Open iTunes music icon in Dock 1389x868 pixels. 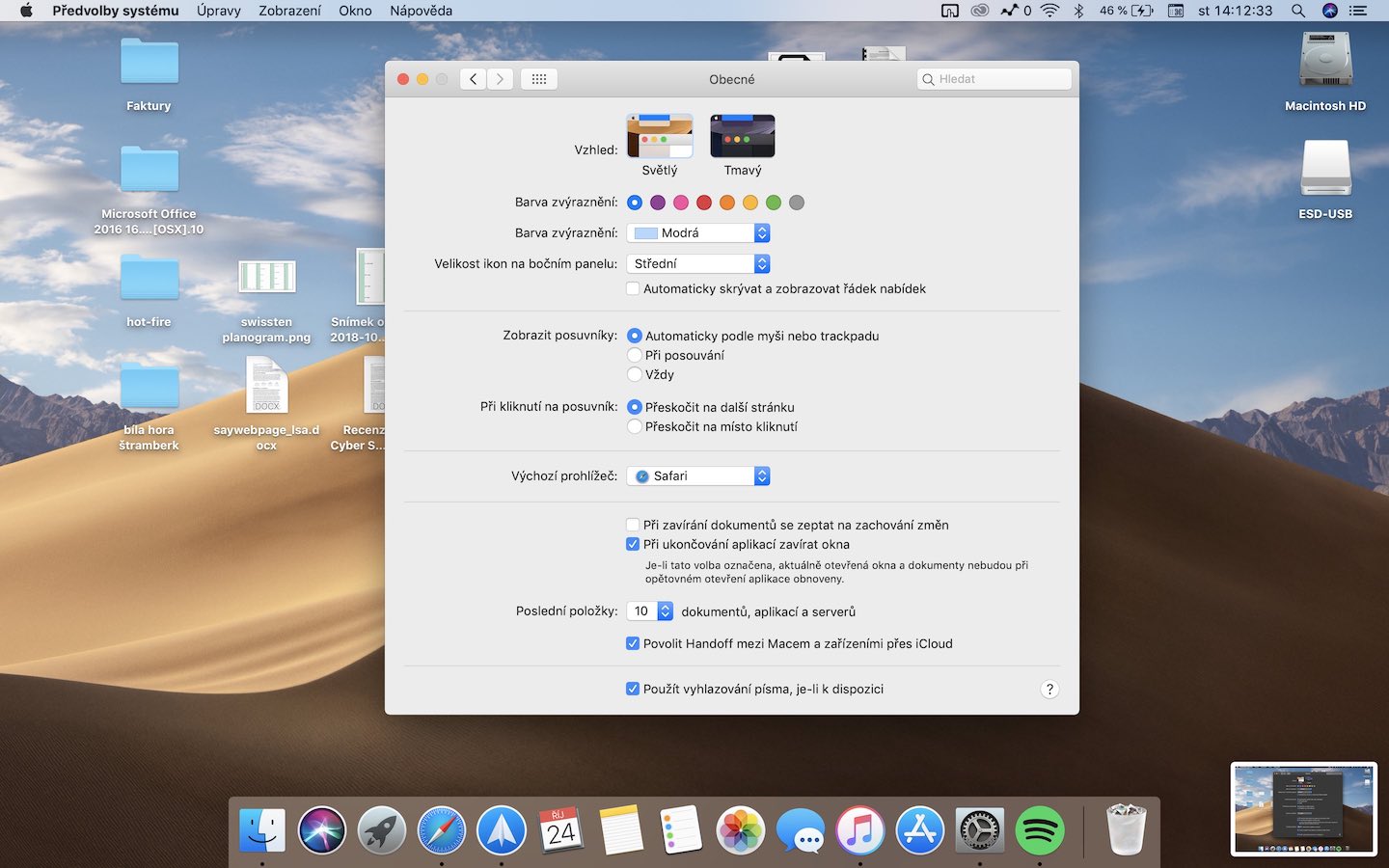(860, 829)
